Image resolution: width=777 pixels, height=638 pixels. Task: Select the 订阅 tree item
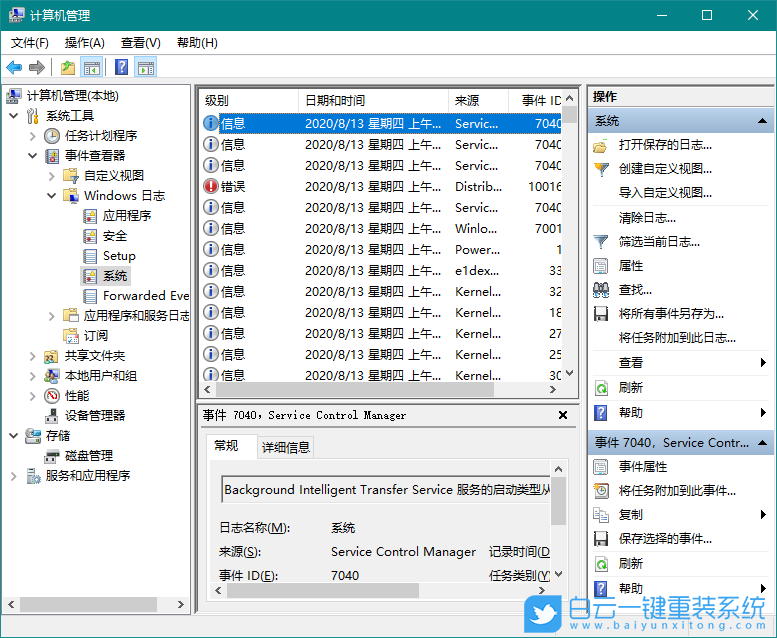pos(95,336)
